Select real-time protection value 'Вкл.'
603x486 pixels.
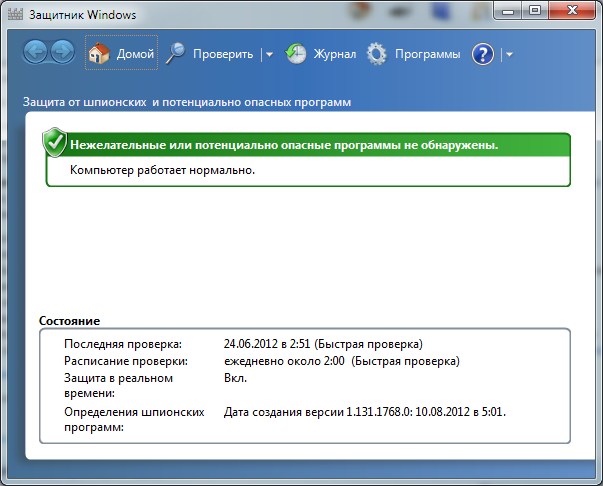(235, 378)
